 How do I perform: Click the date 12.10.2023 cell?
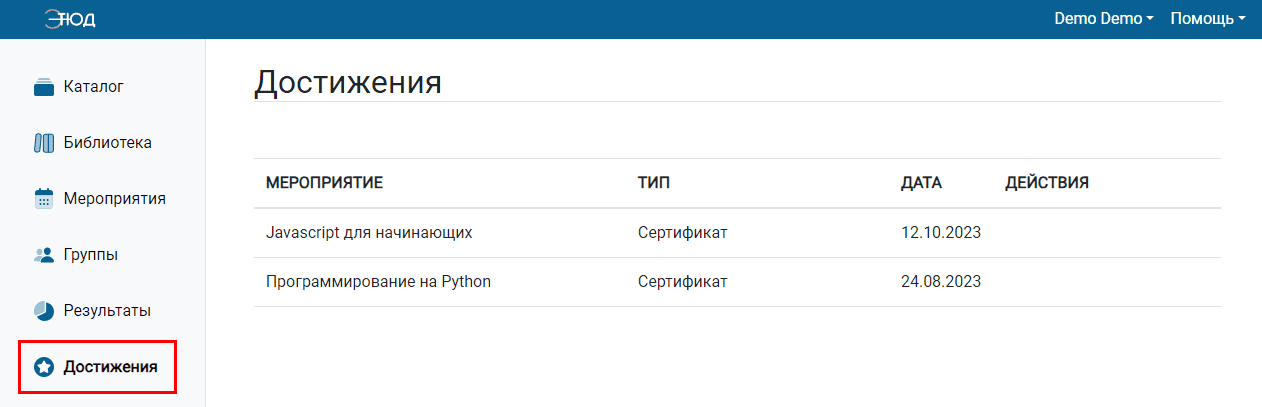click(941, 233)
